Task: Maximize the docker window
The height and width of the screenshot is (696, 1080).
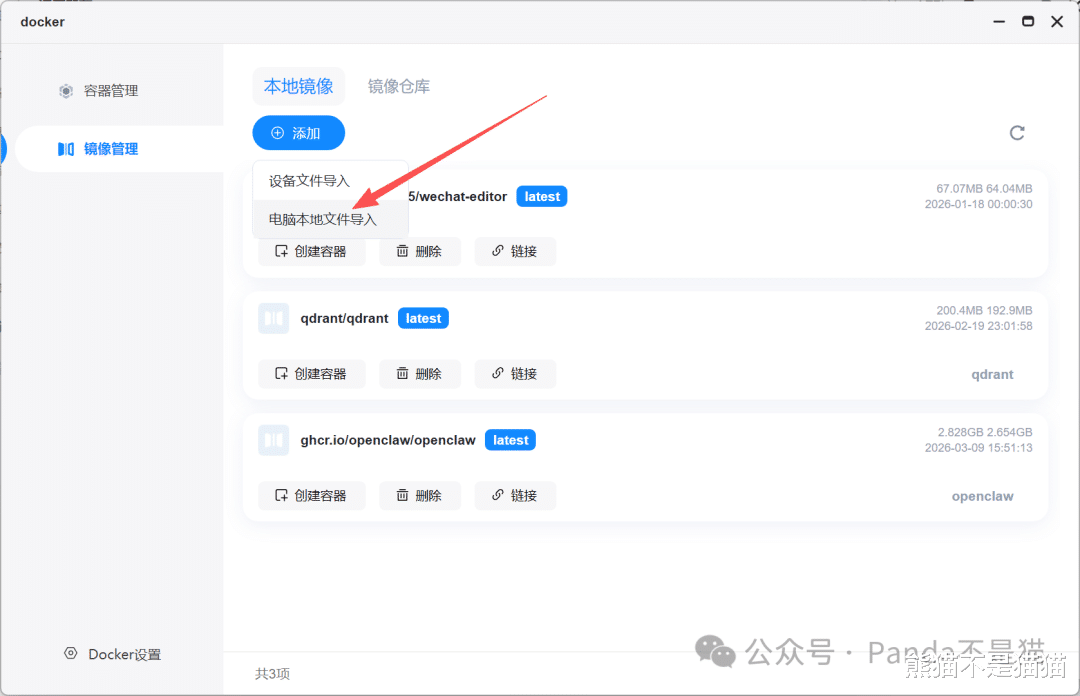Action: click(x=1028, y=21)
